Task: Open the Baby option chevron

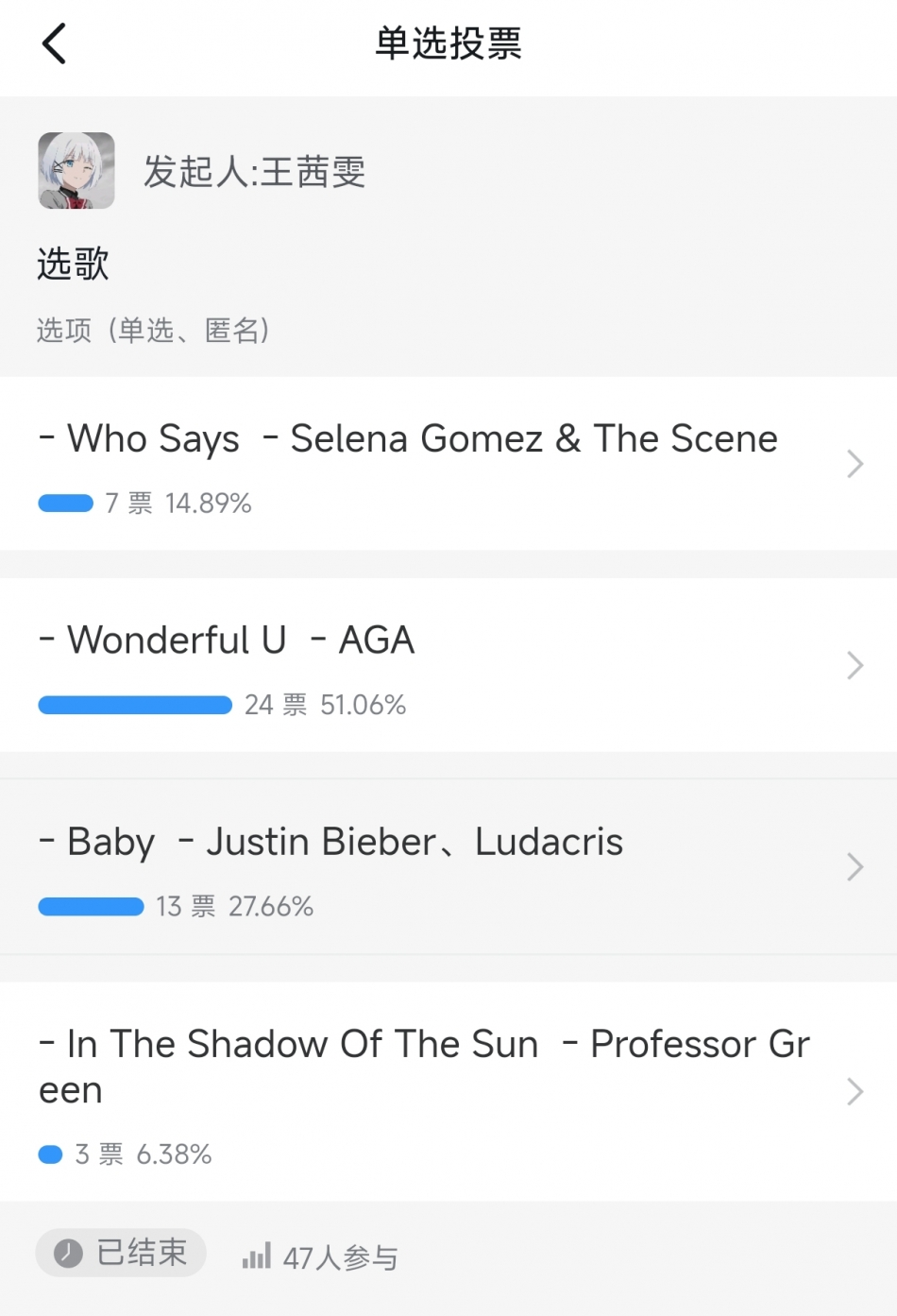Action: point(855,867)
